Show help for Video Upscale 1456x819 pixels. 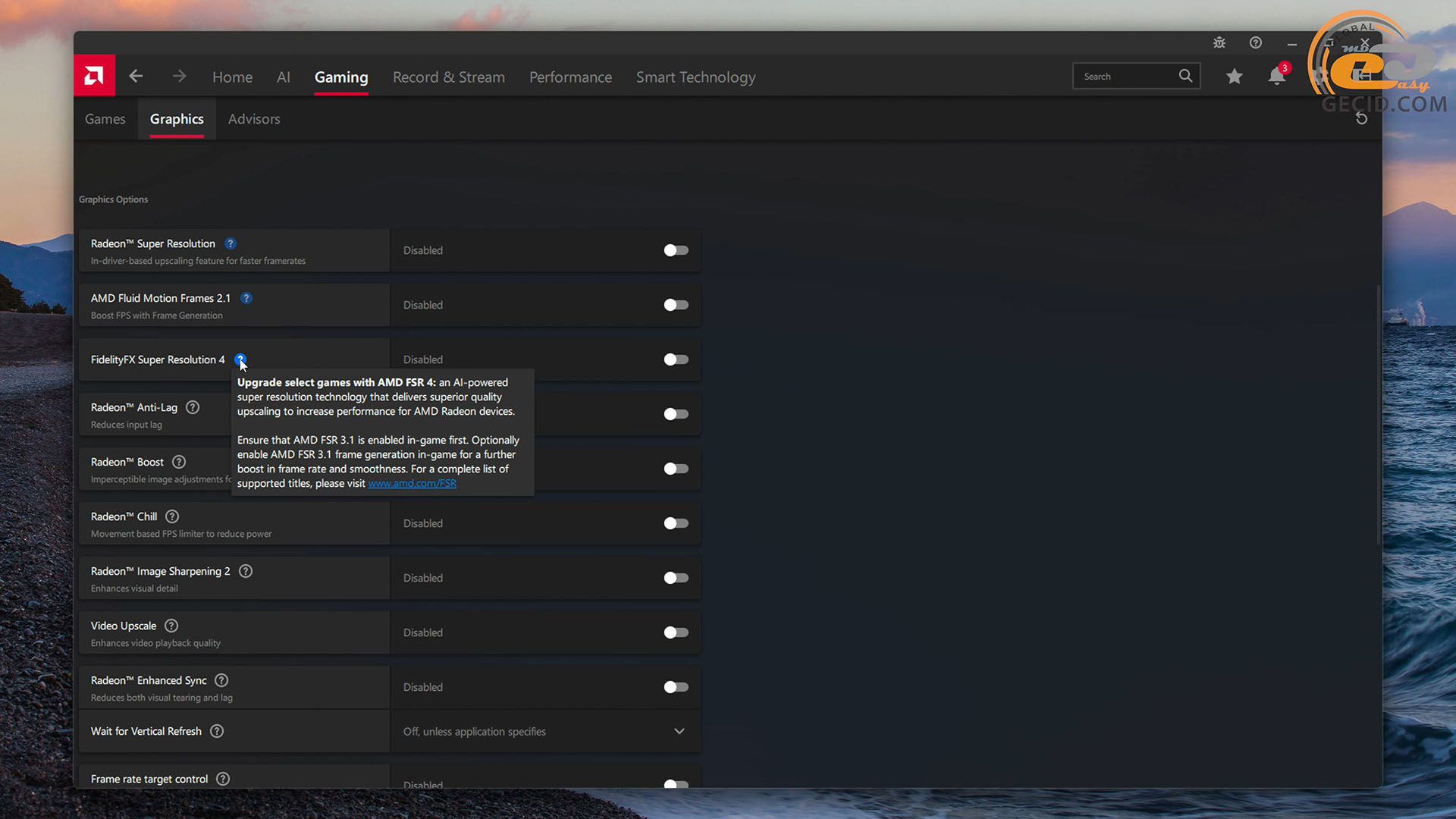pyautogui.click(x=171, y=626)
